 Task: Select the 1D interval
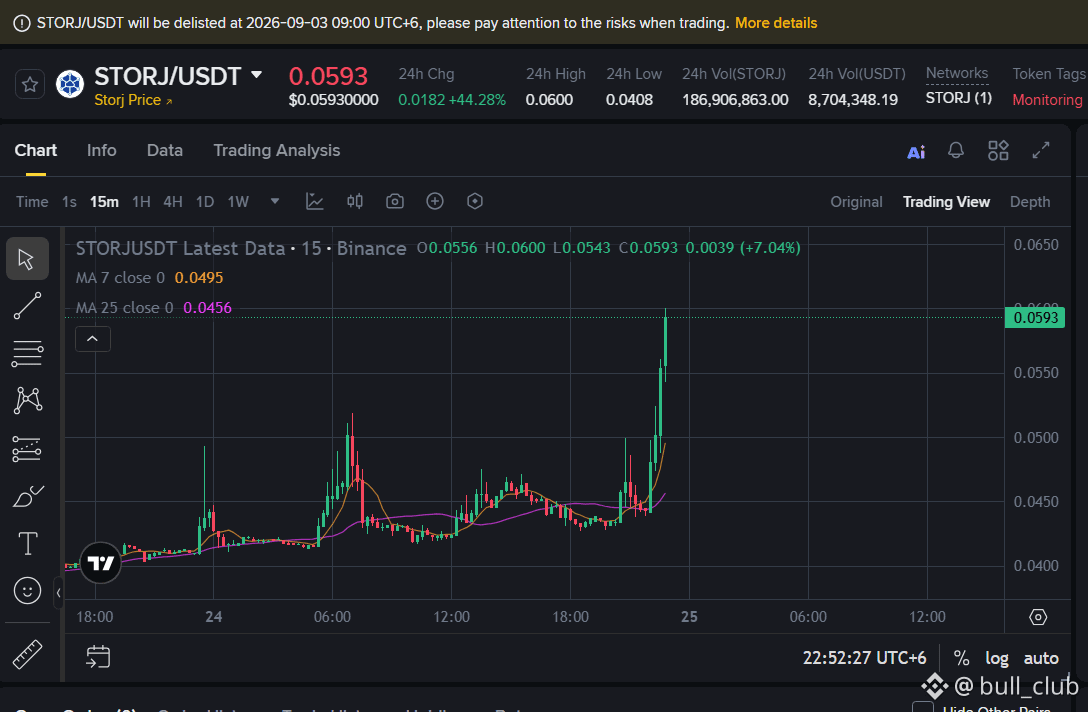pyautogui.click(x=205, y=202)
